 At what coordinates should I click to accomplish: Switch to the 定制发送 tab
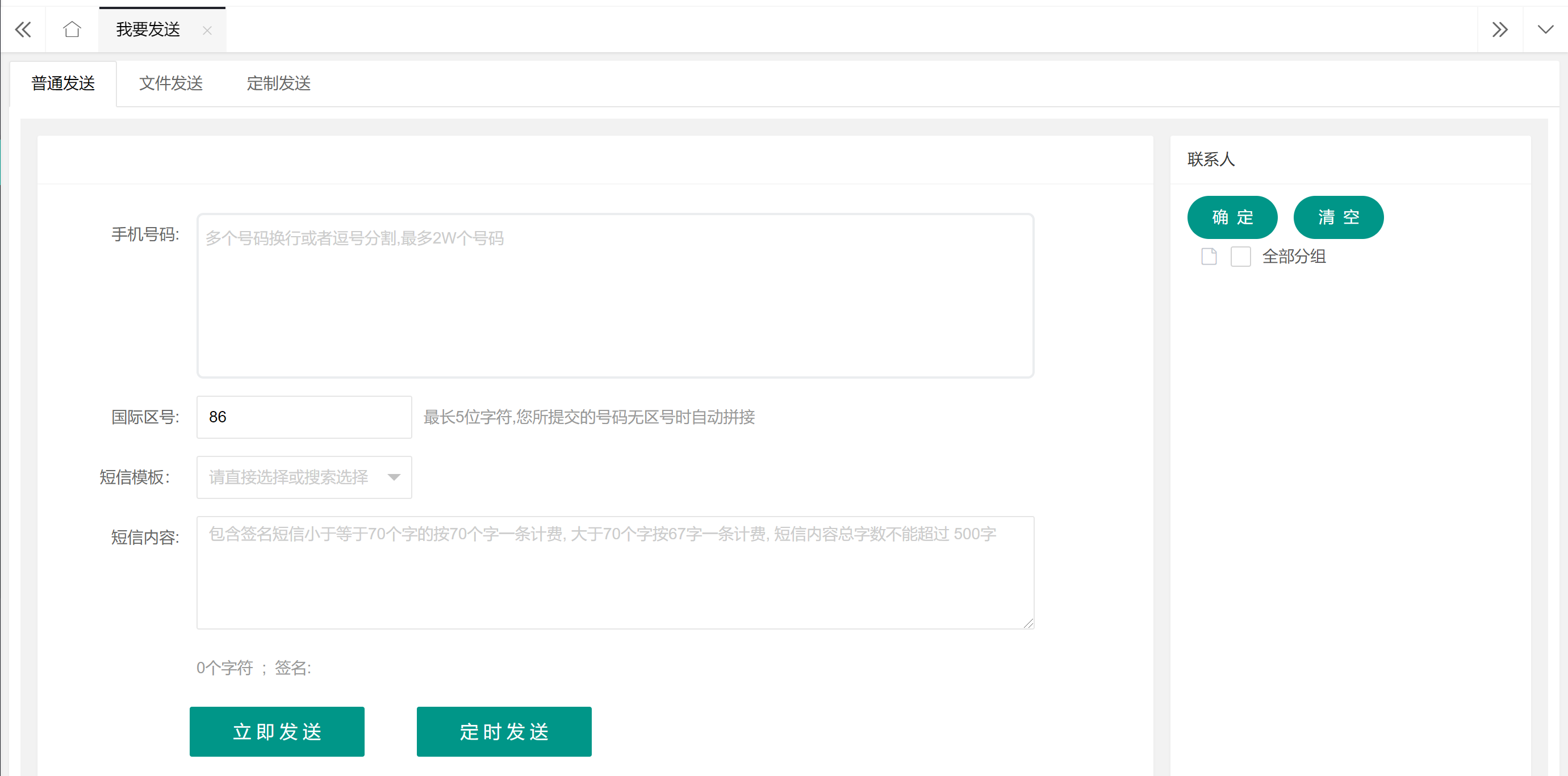[x=278, y=83]
